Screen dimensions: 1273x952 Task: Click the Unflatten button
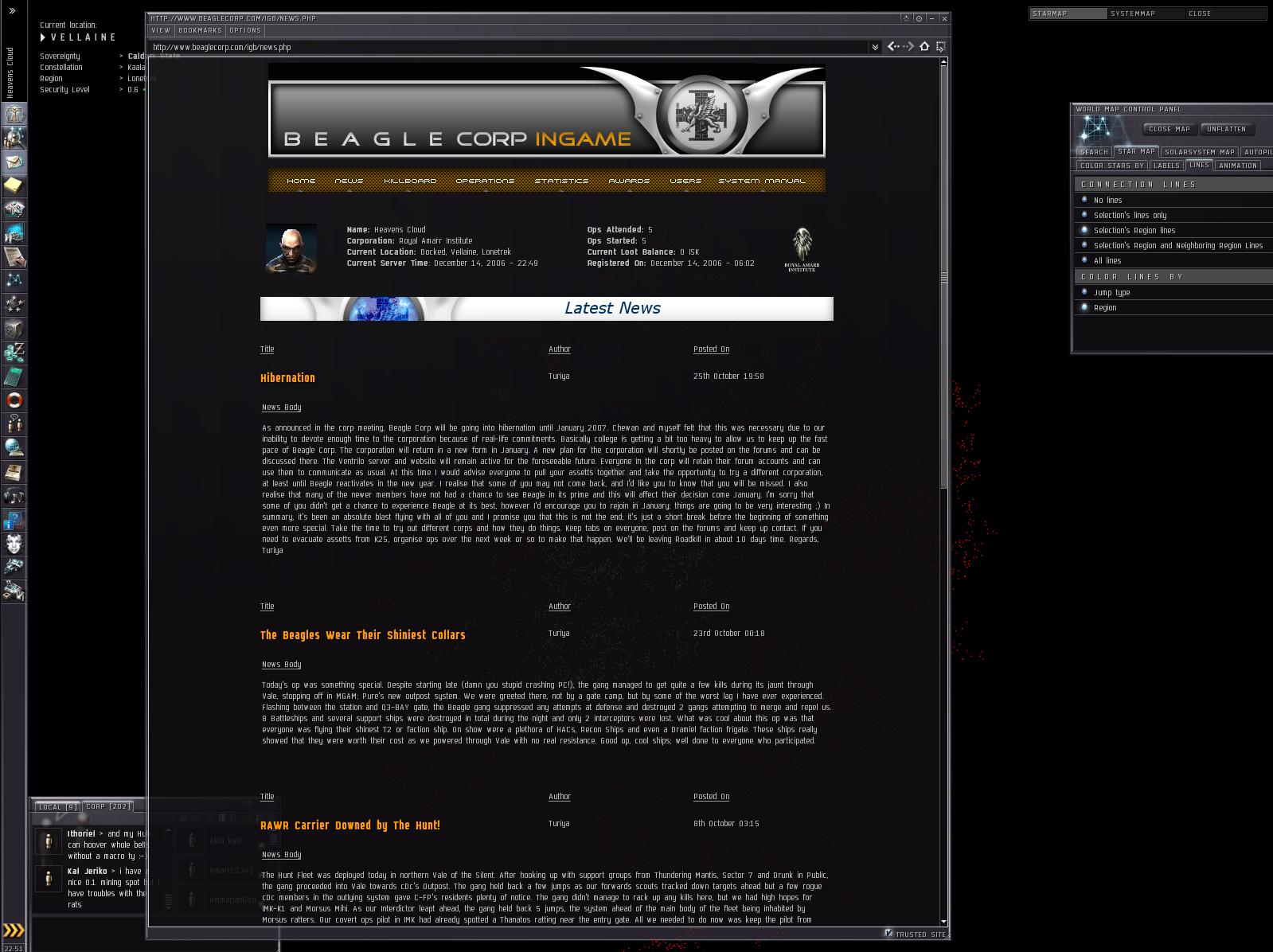point(1227,129)
